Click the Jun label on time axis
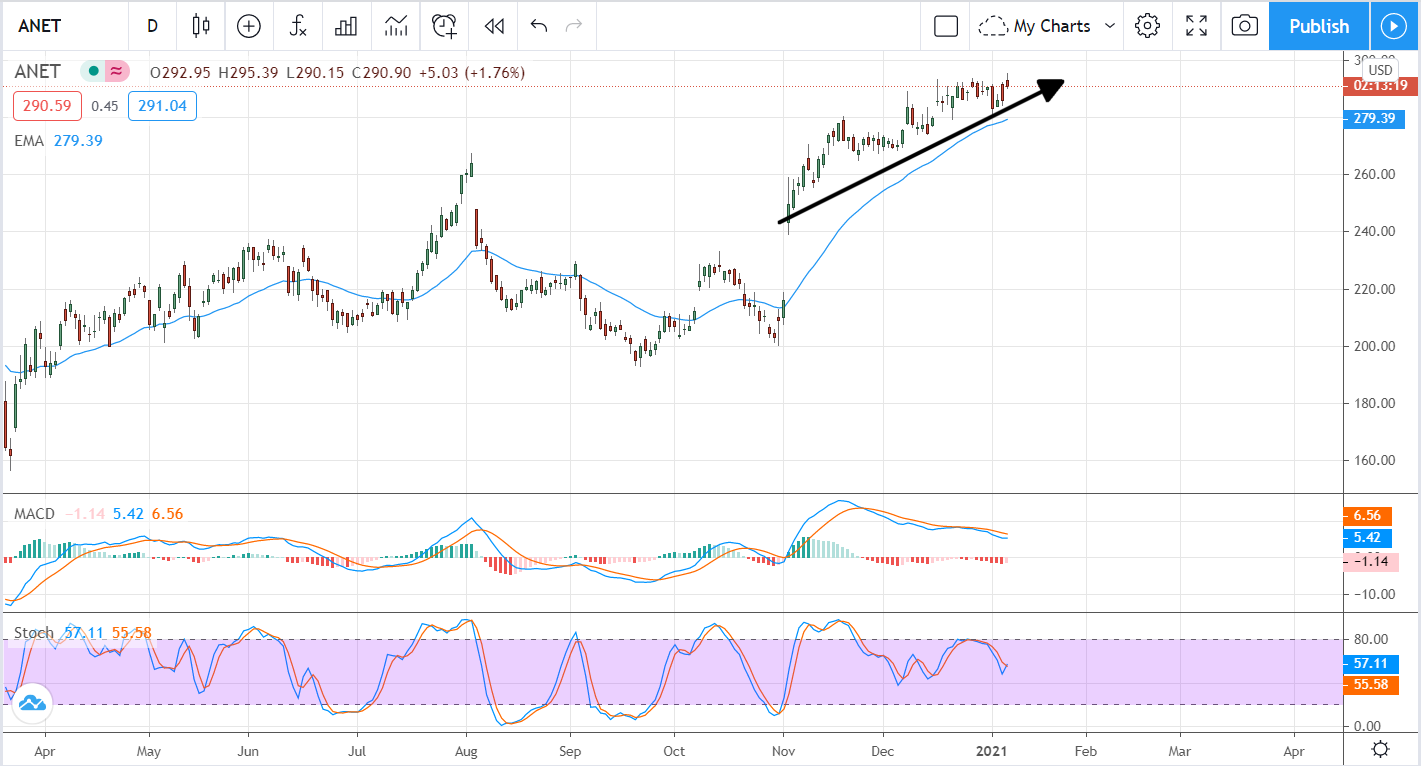 click(x=248, y=750)
